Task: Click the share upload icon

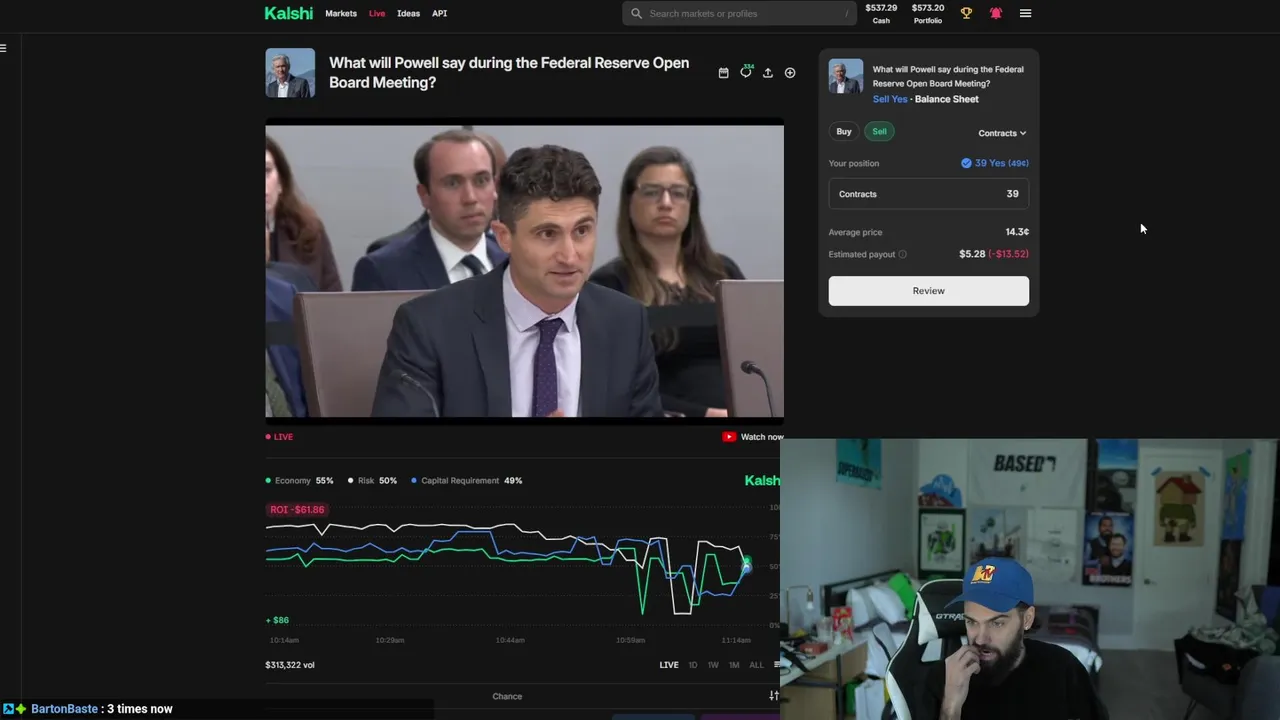Action: pyautogui.click(x=768, y=73)
